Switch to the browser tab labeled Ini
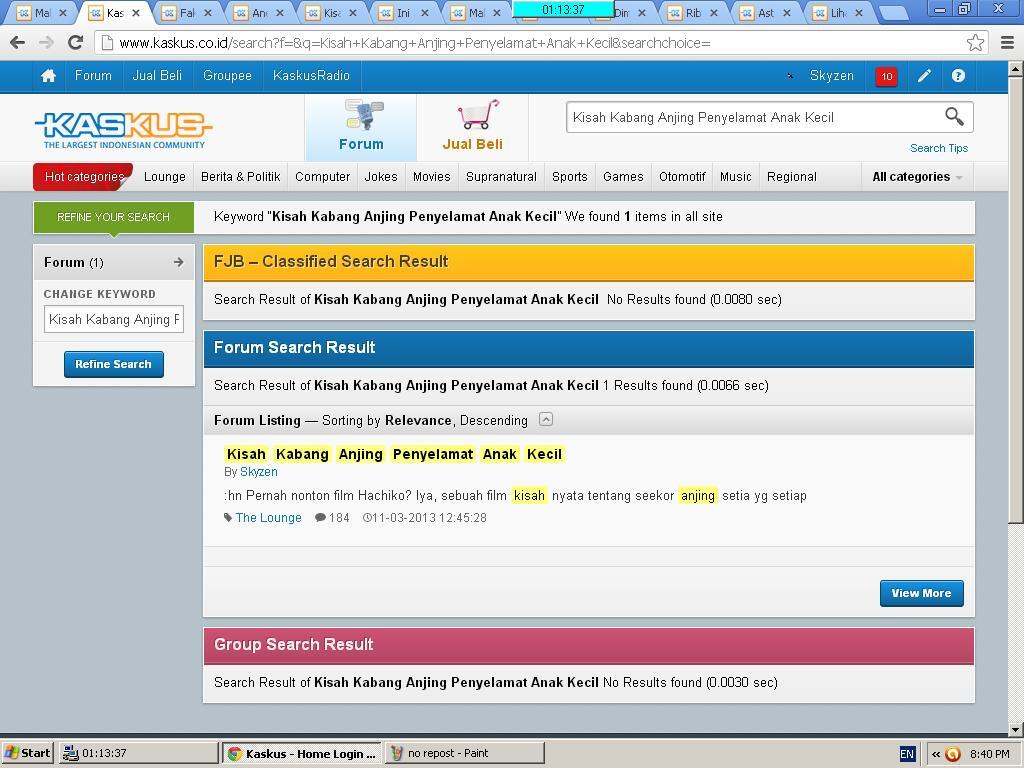The image size is (1024, 768). coord(404,12)
